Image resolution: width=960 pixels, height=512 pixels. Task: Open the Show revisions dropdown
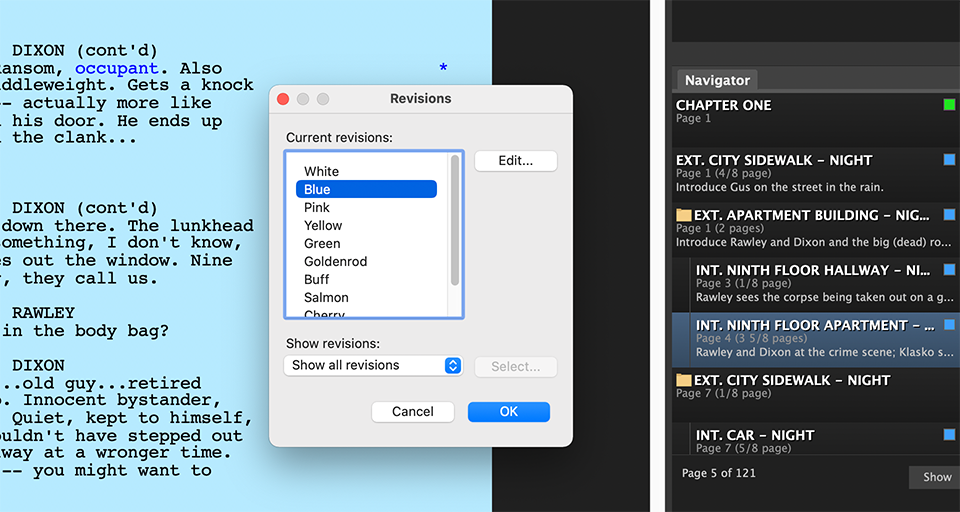coord(372,366)
